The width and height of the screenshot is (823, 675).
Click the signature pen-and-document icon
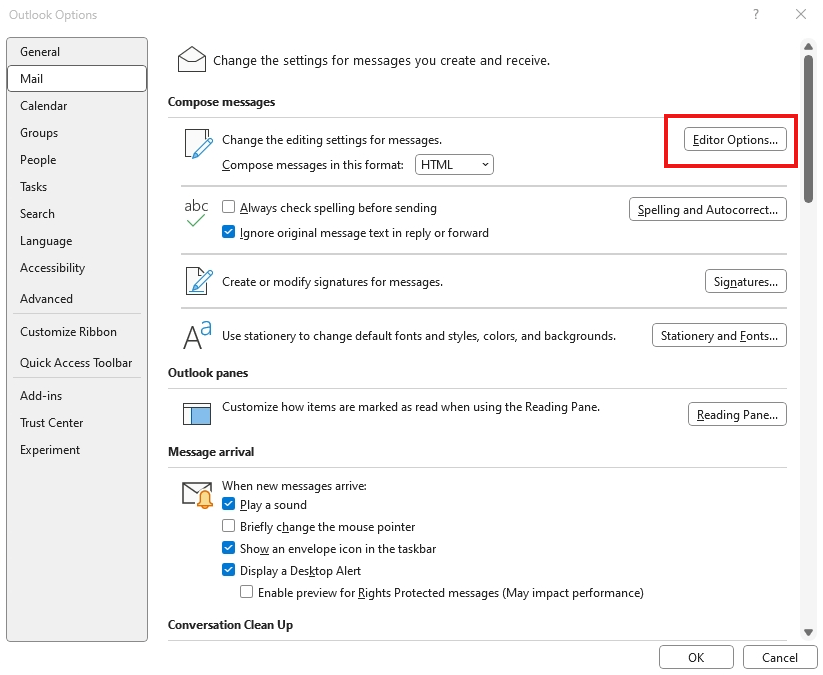pyautogui.click(x=199, y=281)
